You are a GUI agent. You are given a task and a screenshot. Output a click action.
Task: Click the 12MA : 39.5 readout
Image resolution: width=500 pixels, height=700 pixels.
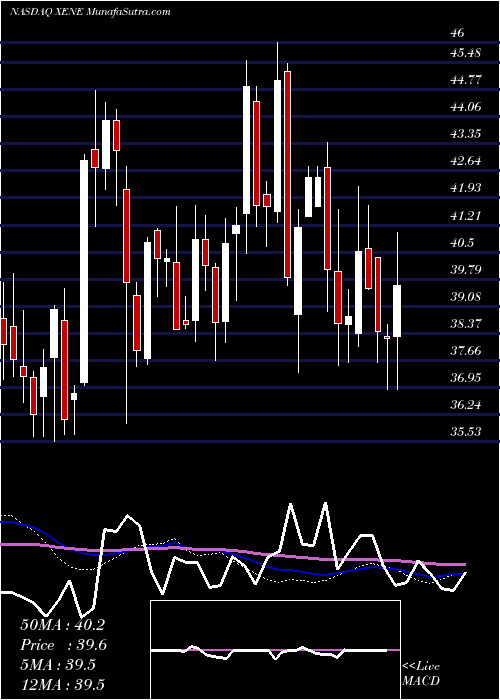(62, 684)
